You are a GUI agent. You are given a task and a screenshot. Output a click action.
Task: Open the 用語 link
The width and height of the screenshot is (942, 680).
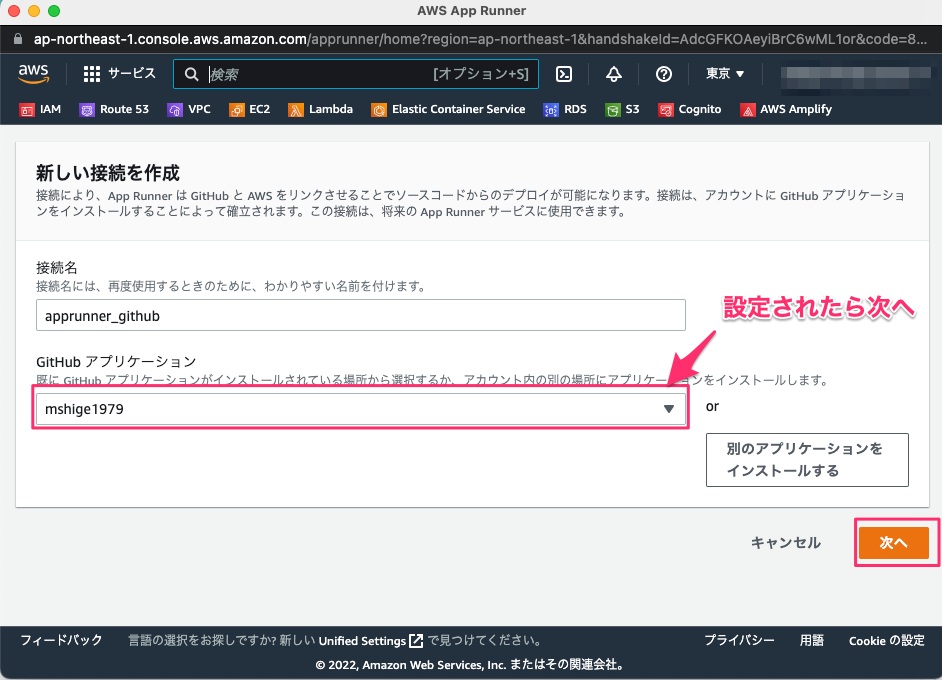pos(811,640)
